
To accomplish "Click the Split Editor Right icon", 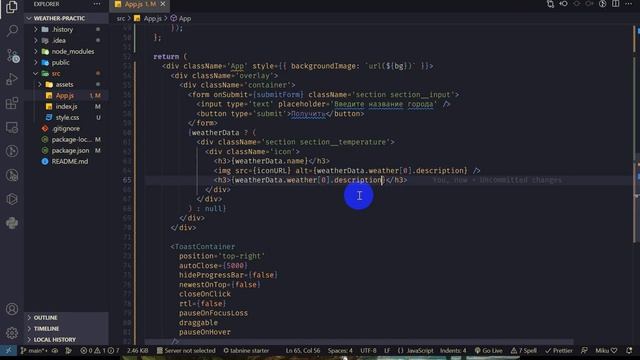I will [616, 4].
